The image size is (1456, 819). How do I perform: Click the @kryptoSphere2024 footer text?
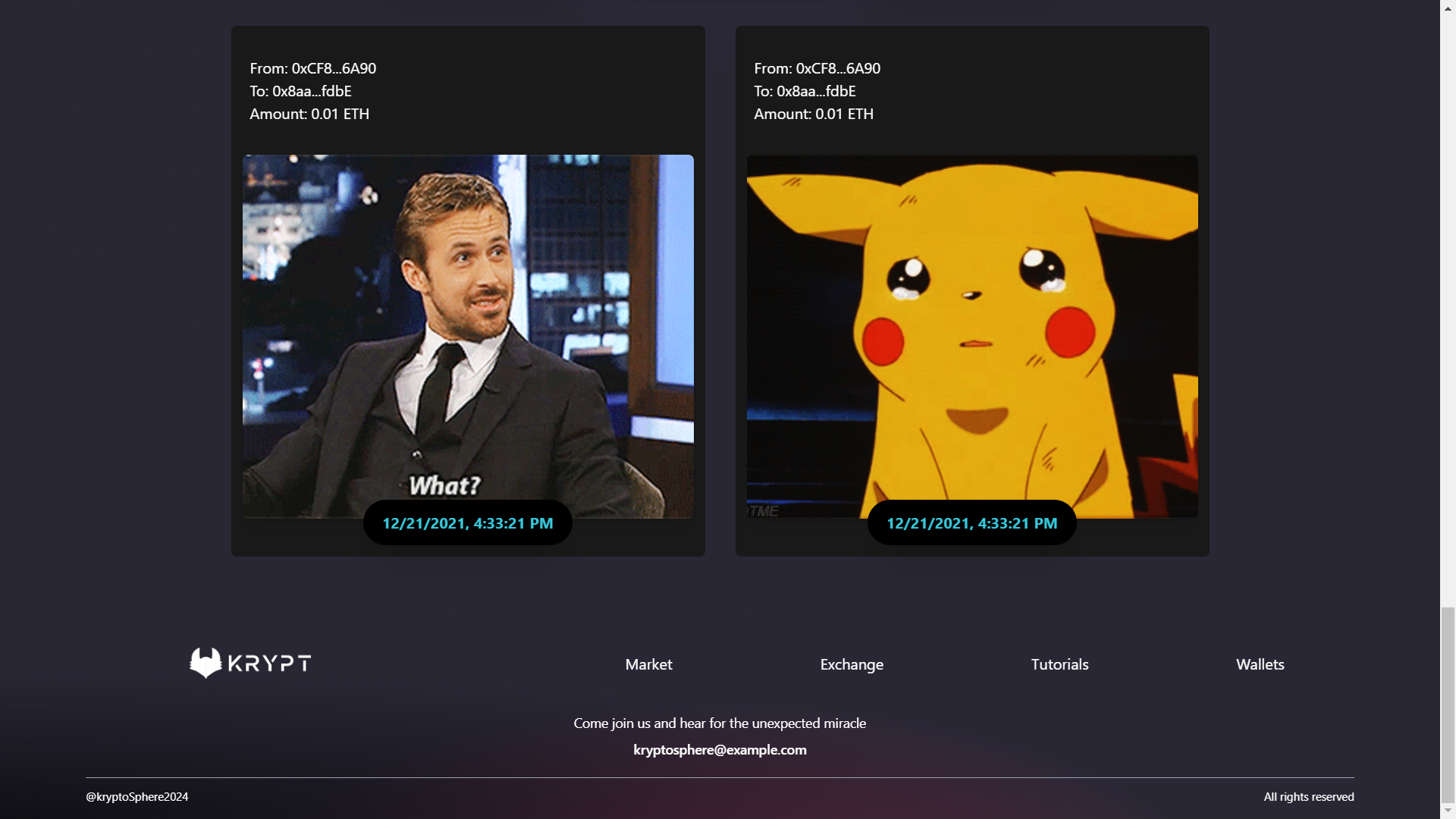137,796
